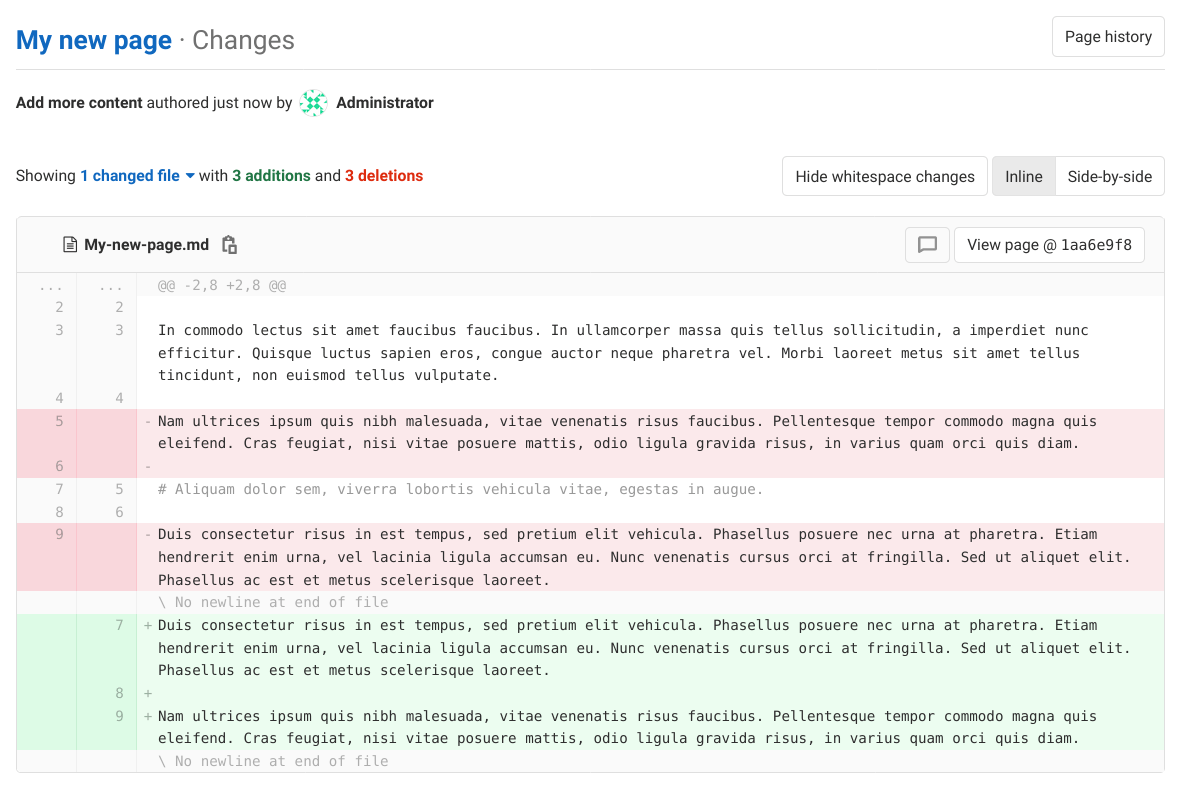Click old line number 6 on removed line
The image size is (1180, 790).
tap(58, 465)
